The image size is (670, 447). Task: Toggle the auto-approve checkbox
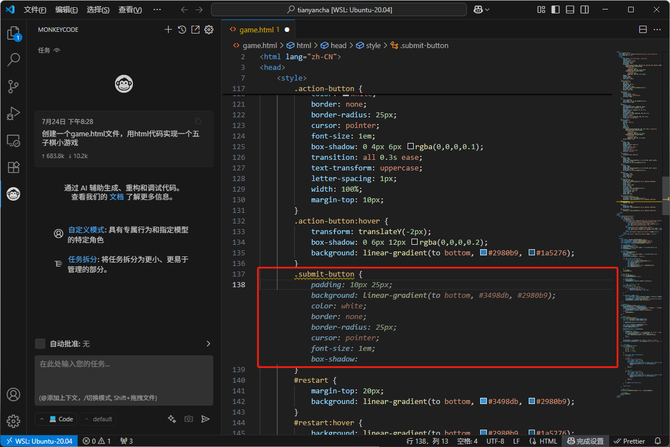(40, 343)
